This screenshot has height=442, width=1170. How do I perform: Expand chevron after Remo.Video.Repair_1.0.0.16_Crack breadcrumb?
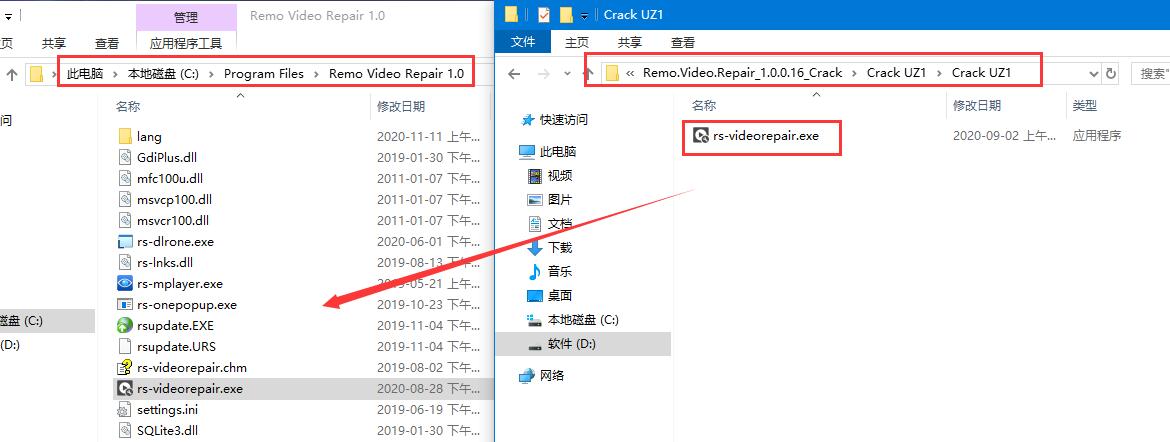[854, 73]
